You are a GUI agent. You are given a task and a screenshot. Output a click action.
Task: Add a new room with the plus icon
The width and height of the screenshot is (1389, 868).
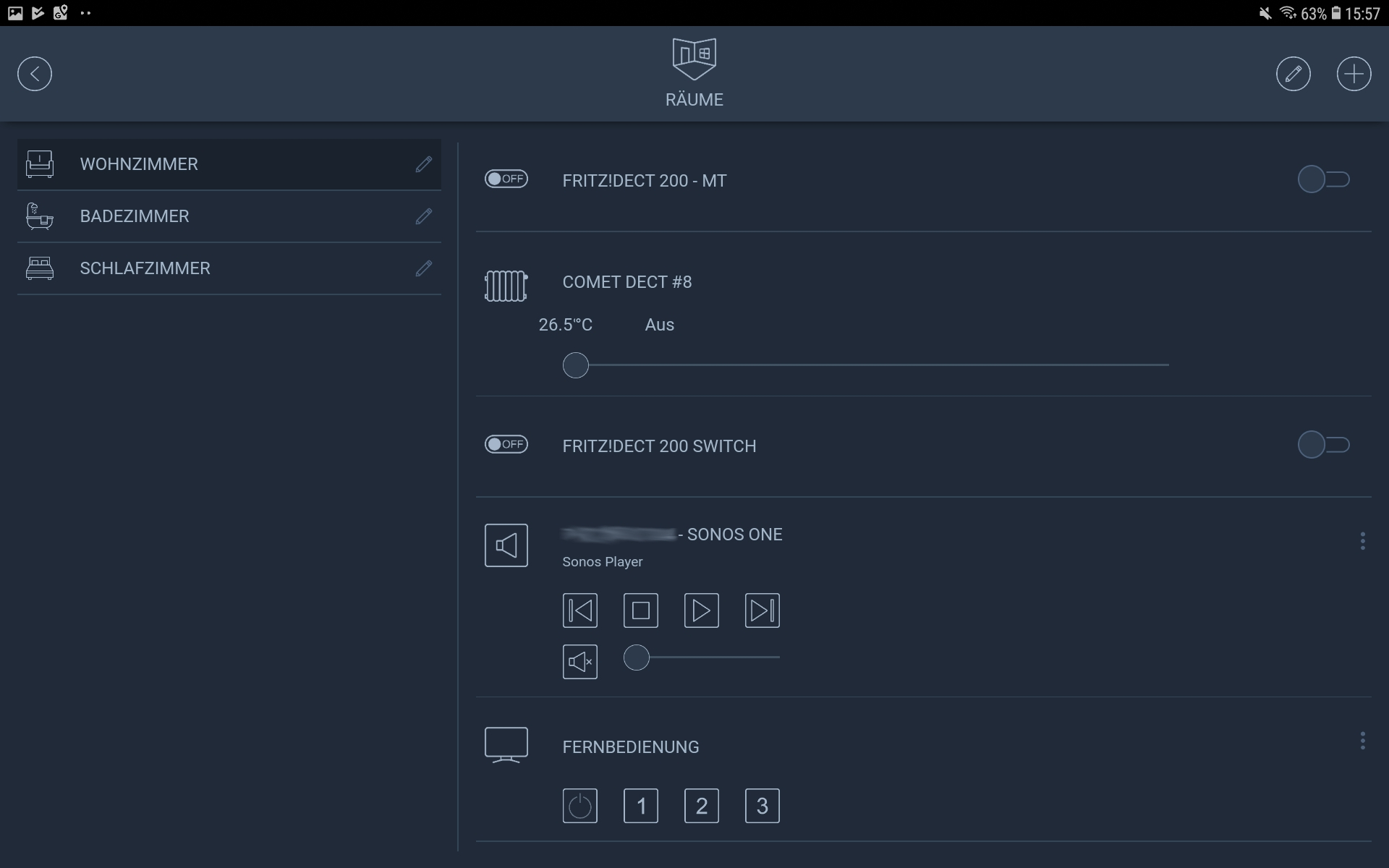(x=1354, y=74)
